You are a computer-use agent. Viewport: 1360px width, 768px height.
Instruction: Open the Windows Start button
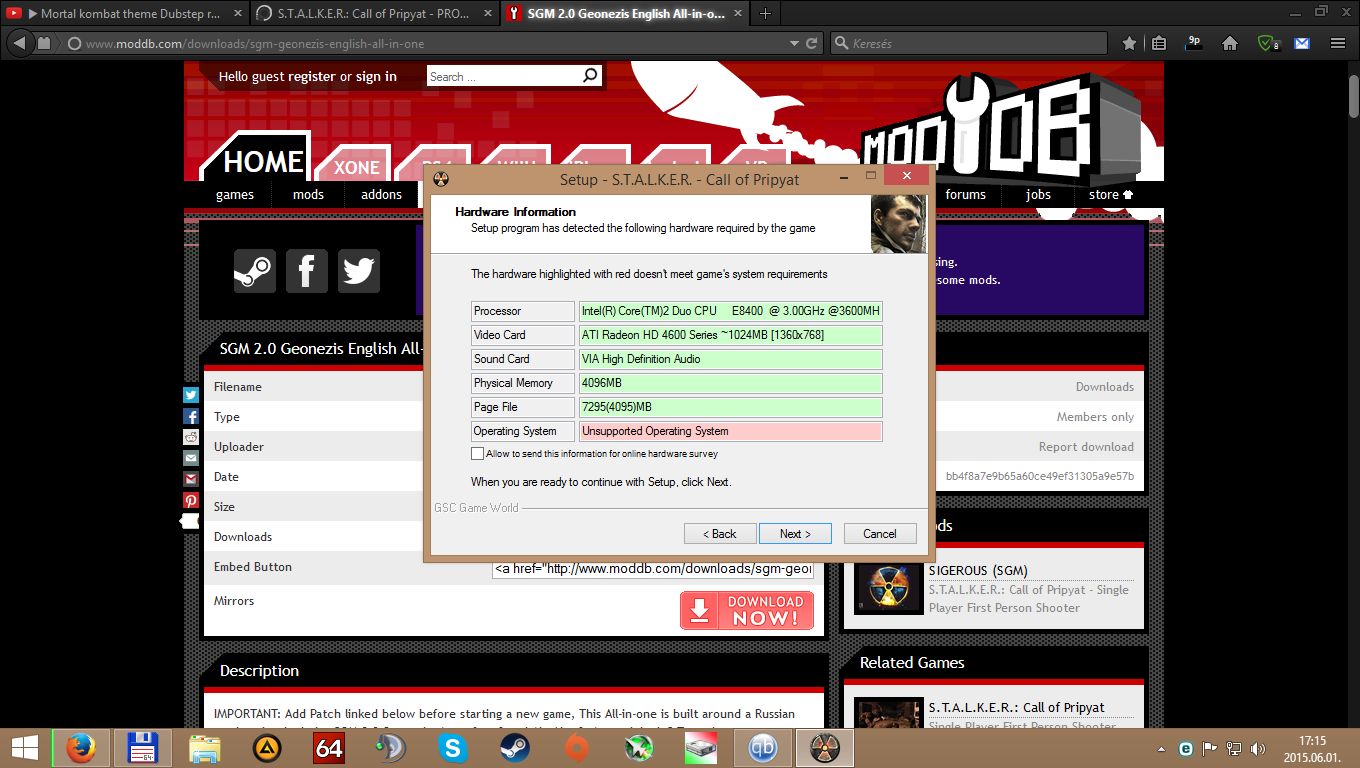pyautogui.click(x=25, y=748)
